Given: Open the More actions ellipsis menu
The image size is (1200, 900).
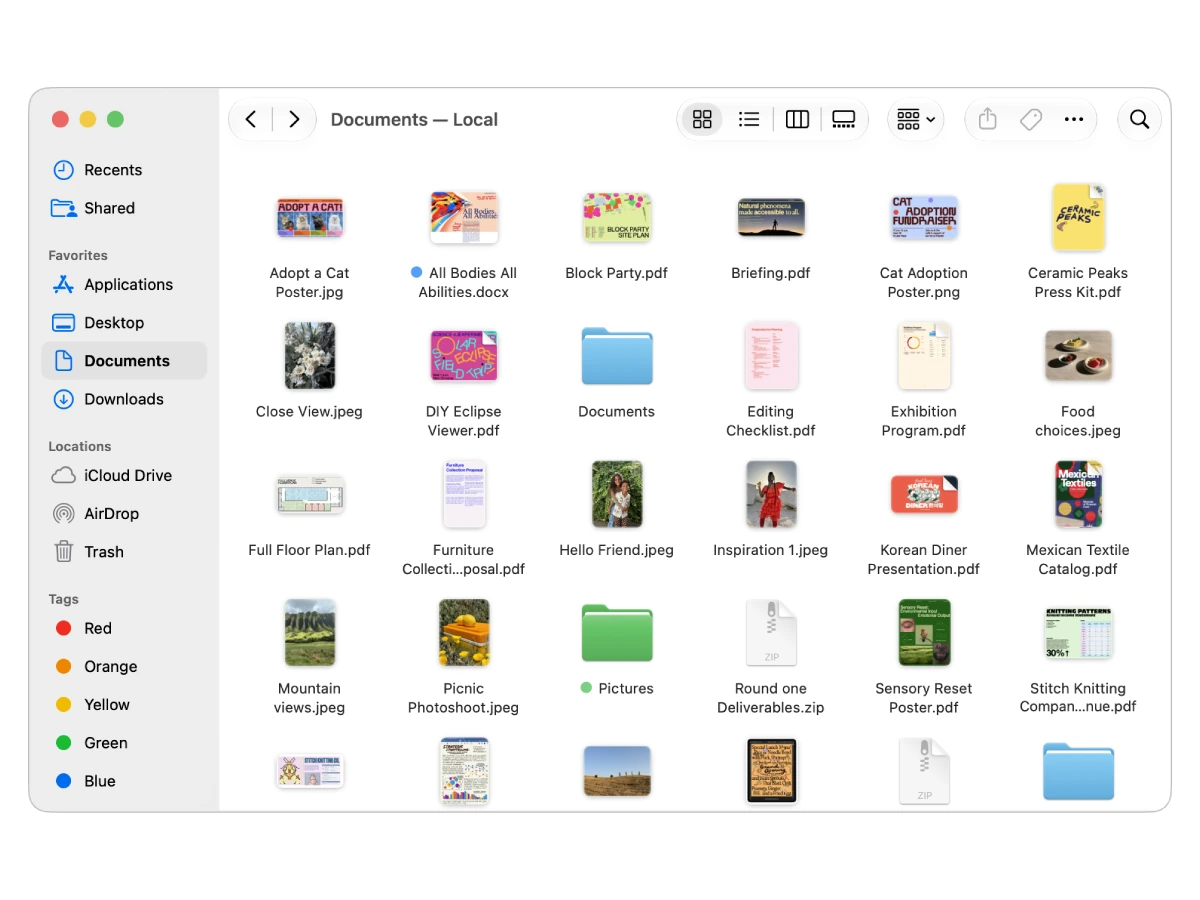Looking at the screenshot, I should click(1074, 120).
